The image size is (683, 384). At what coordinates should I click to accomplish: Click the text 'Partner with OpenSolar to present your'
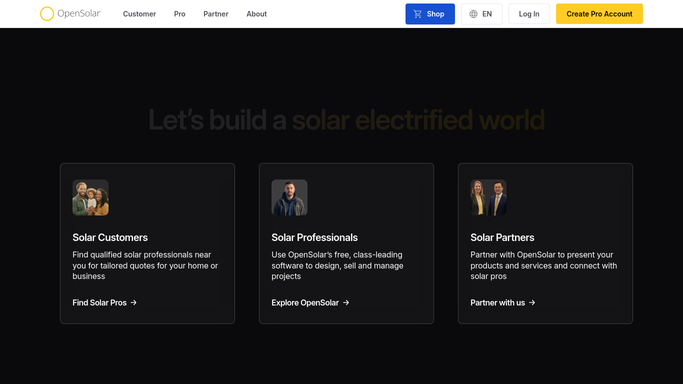pos(541,255)
